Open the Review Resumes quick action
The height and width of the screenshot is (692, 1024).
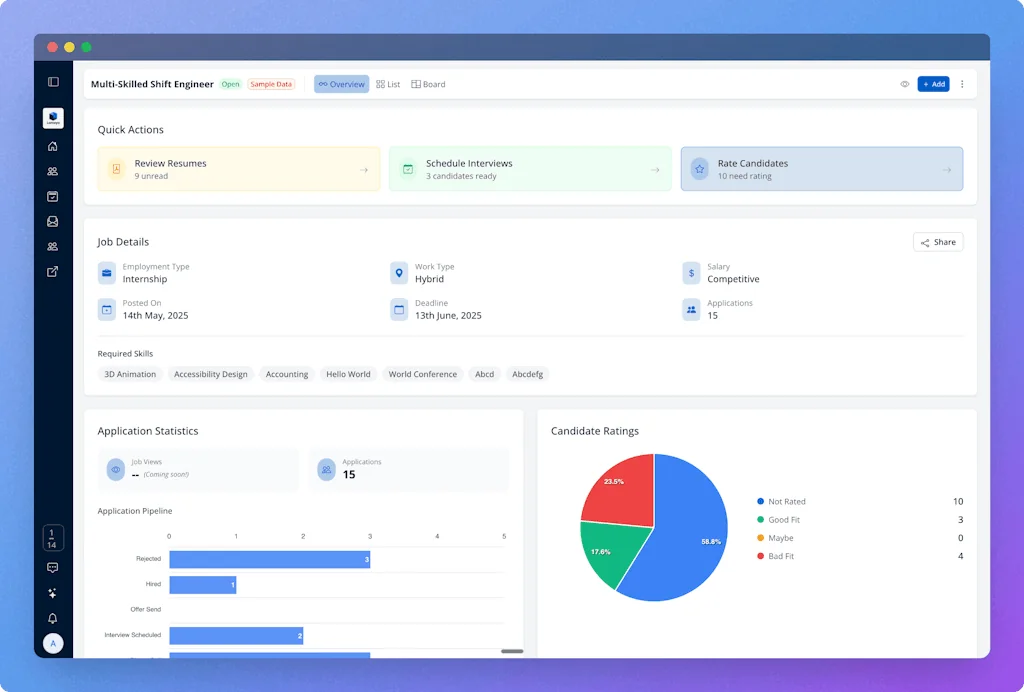coord(238,169)
